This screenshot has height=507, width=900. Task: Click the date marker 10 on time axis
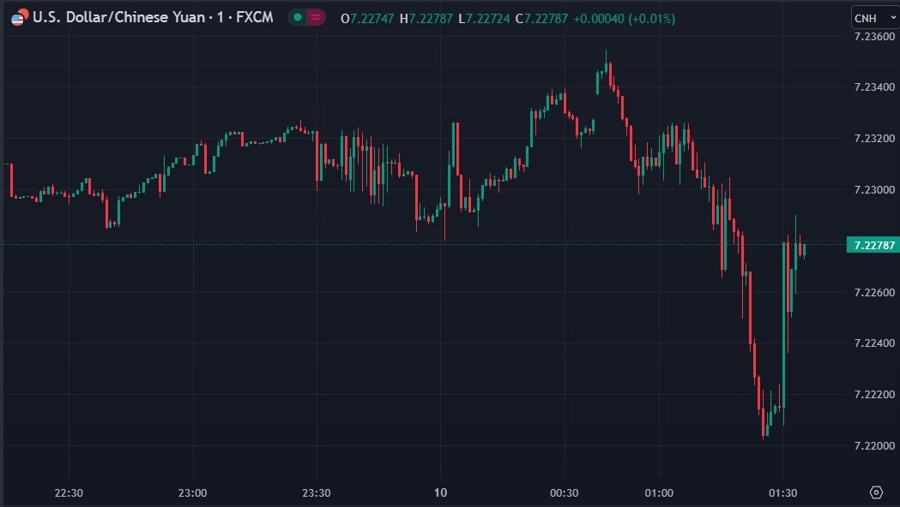[440, 493]
